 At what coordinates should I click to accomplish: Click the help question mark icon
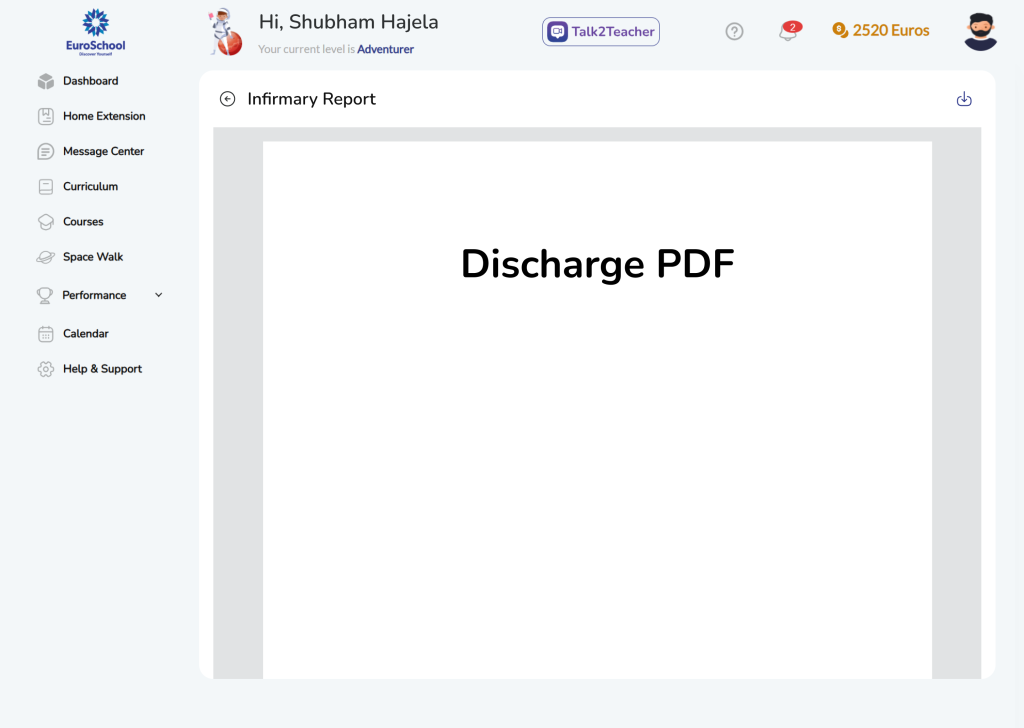[734, 32]
